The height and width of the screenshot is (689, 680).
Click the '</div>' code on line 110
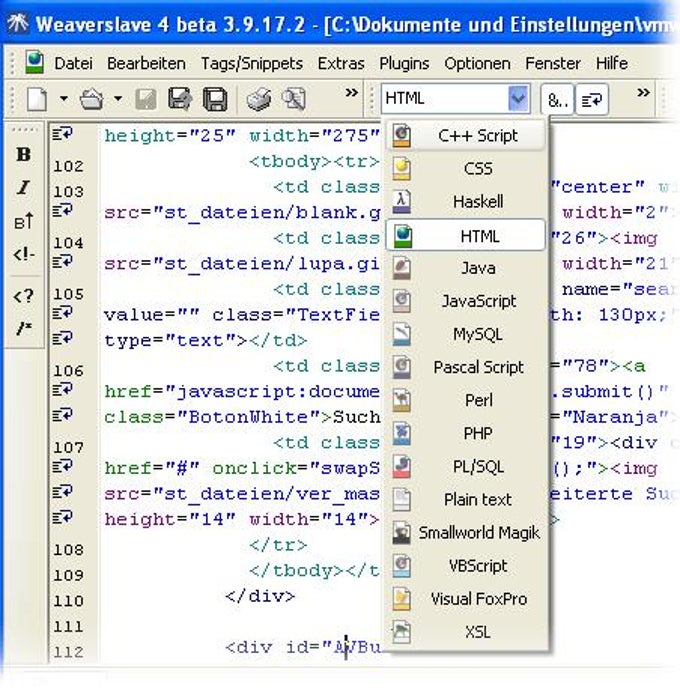[260, 596]
